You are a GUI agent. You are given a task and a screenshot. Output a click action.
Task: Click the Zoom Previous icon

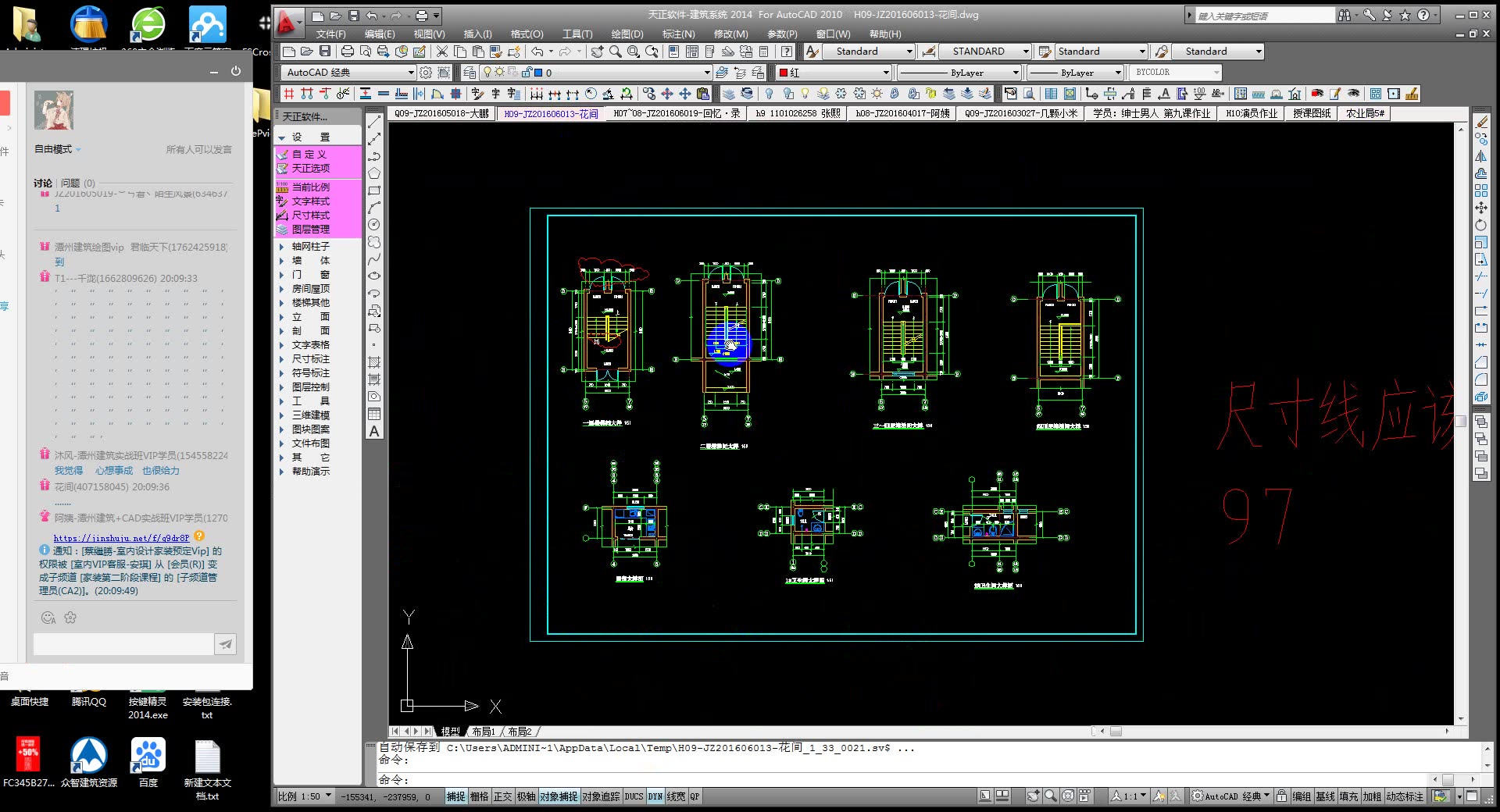(x=652, y=52)
